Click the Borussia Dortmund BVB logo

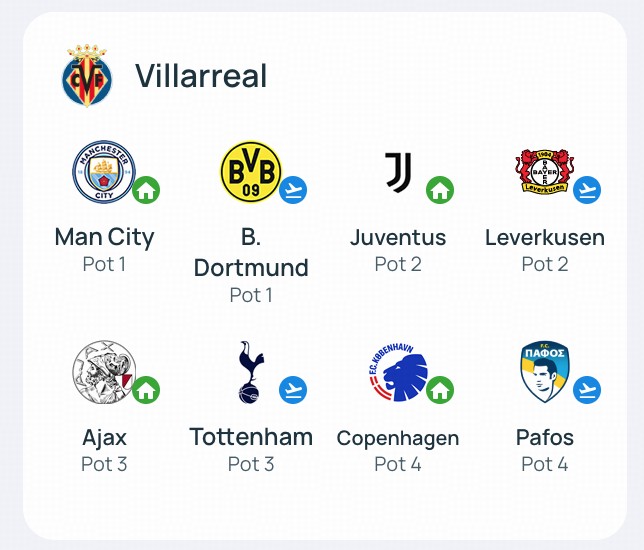(x=251, y=172)
